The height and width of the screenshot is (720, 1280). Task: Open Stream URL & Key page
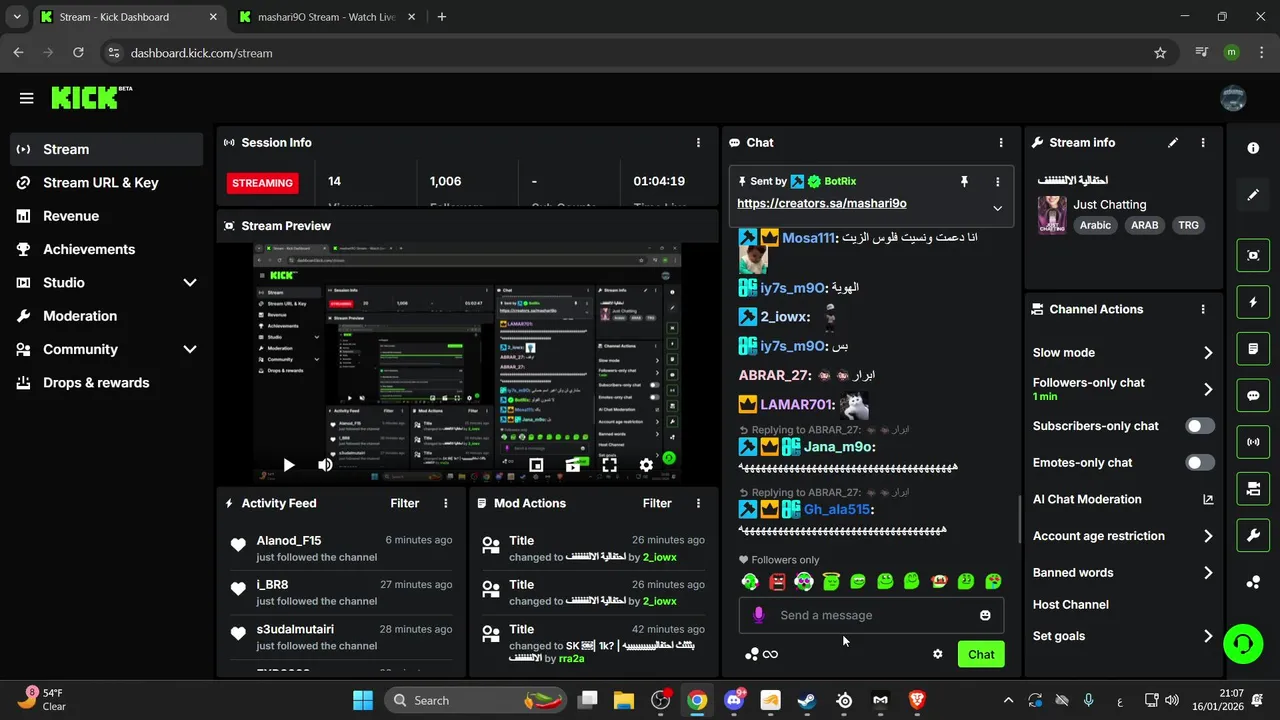click(x=107, y=183)
